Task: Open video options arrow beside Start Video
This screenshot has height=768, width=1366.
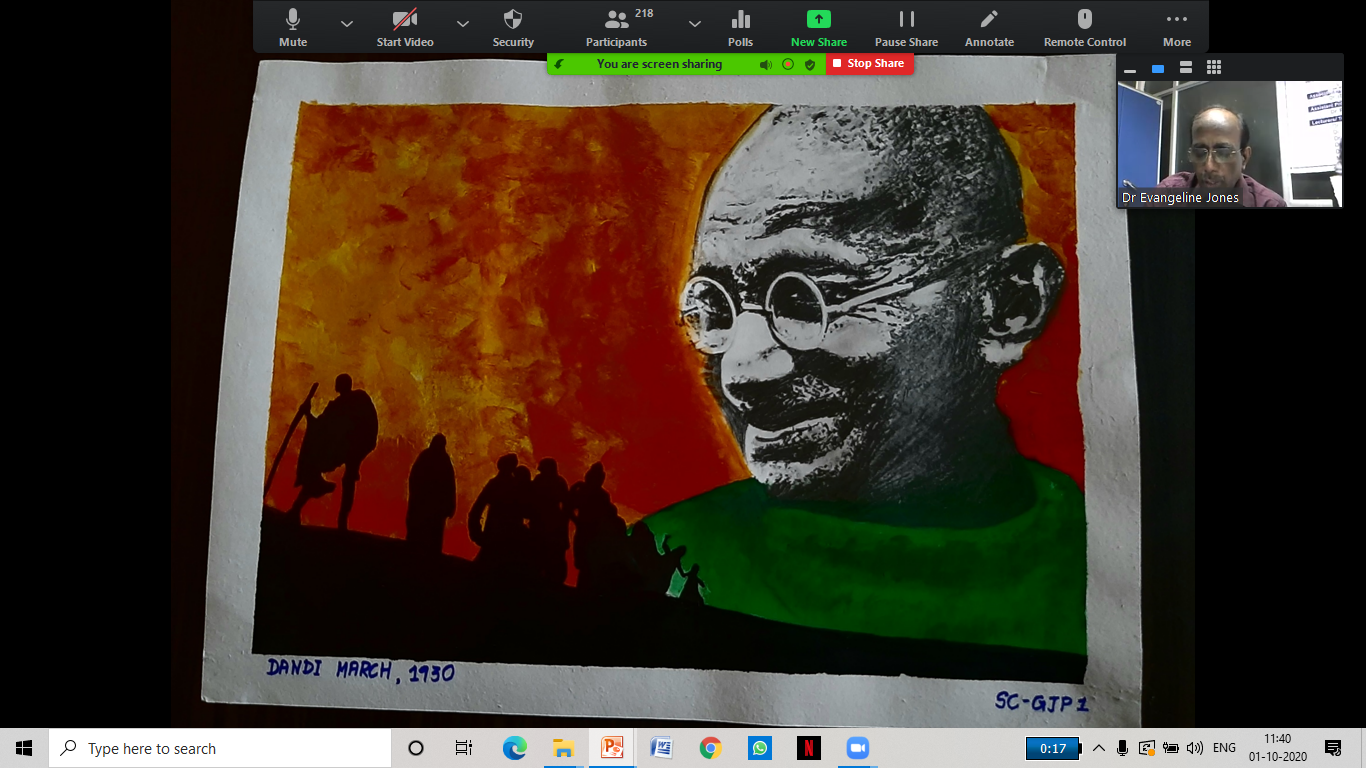Action: click(462, 23)
